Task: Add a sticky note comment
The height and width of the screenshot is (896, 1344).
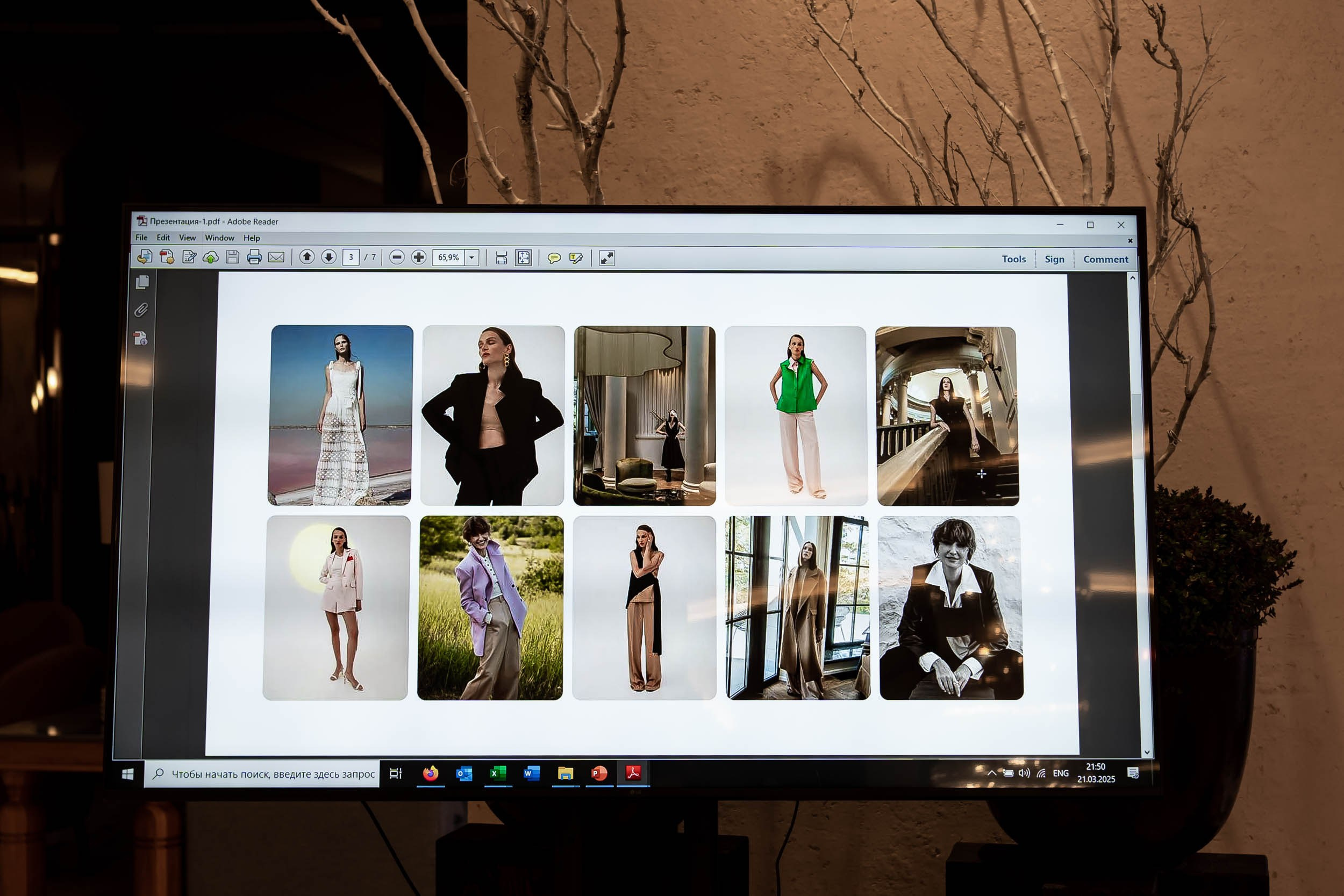Action: [554, 259]
